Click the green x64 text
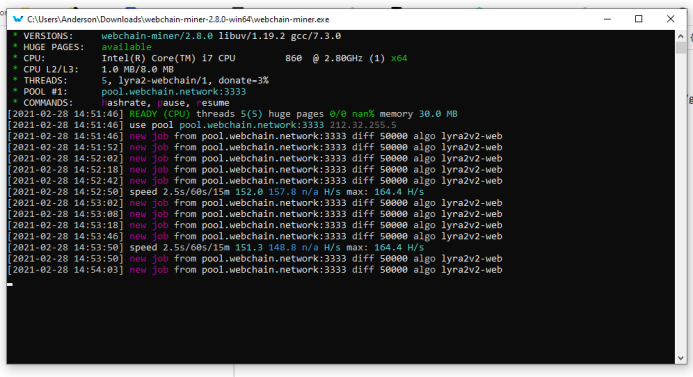 (399, 58)
